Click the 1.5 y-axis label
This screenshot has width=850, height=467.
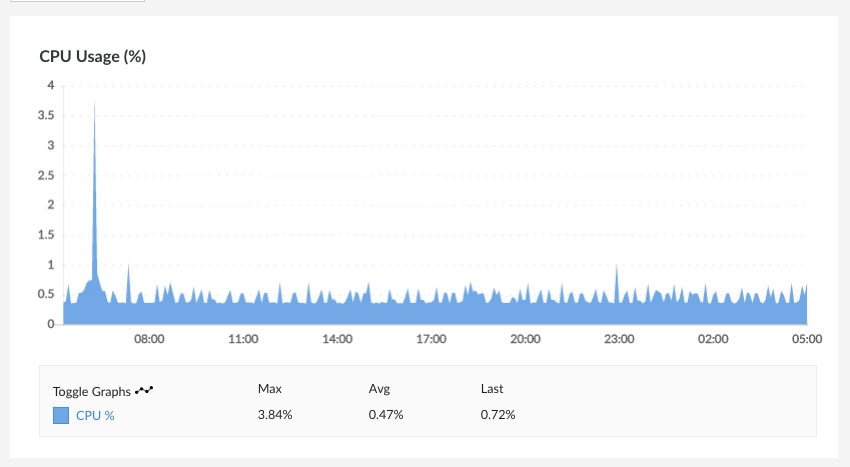tap(46, 235)
